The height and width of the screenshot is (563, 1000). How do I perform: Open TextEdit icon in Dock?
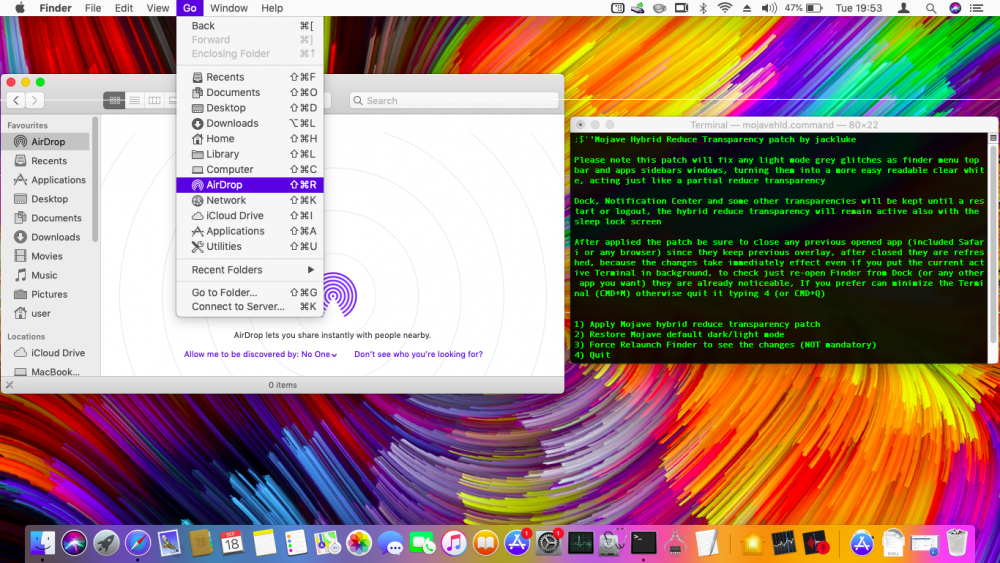[707, 543]
